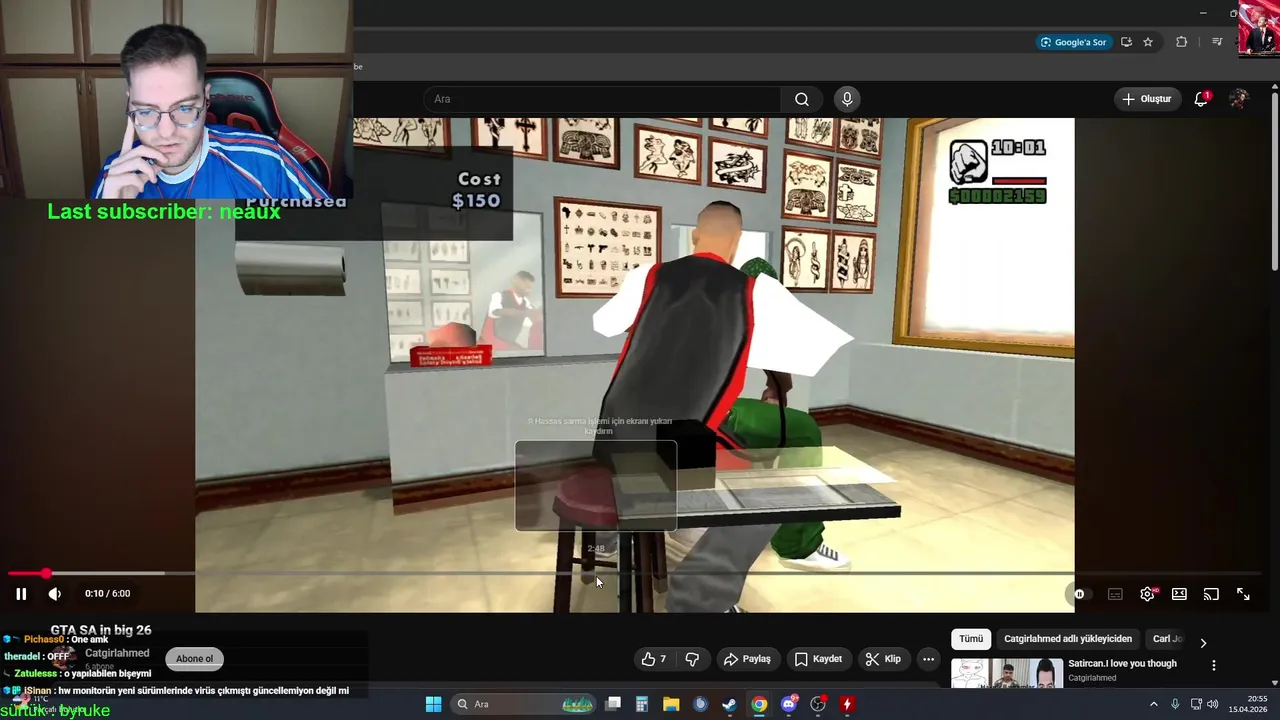Open the Satircan.I love you though title

click(1122, 664)
